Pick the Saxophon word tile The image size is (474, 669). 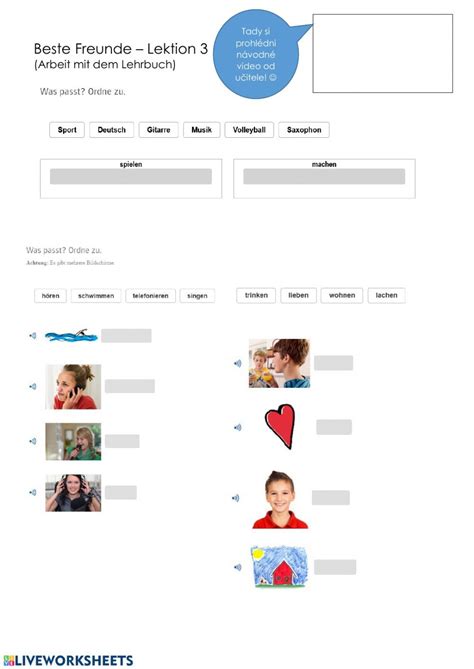pos(304,130)
